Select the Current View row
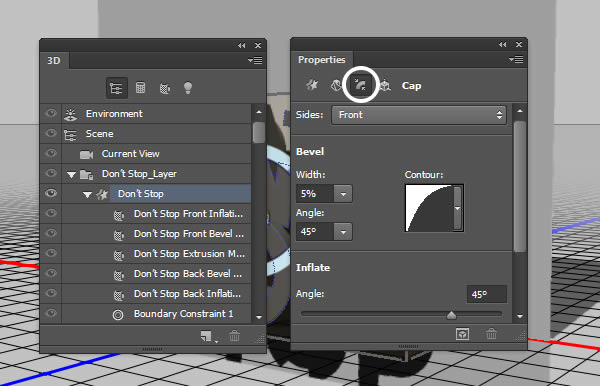Image resolution: width=600 pixels, height=386 pixels. click(157, 153)
